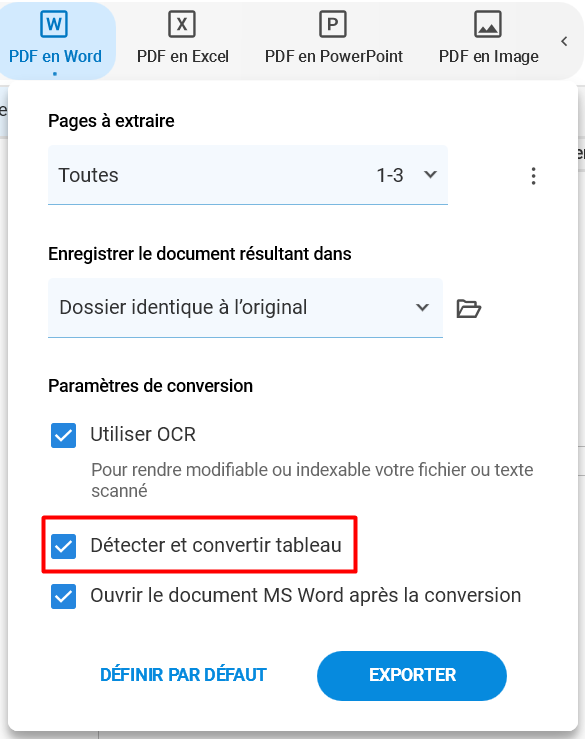Image resolution: width=585 pixels, height=739 pixels.
Task: Uncheck the Utiliser OCR checkbox
Action: 64,435
